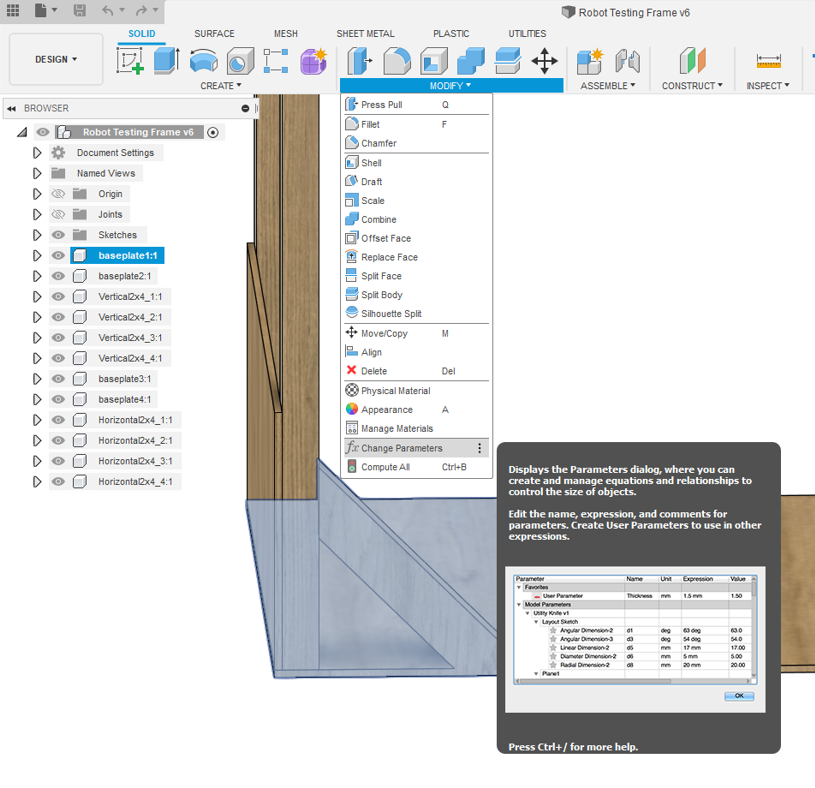Image resolution: width=815 pixels, height=788 pixels.
Task: Click the Undo arrow
Action: coord(108,10)
